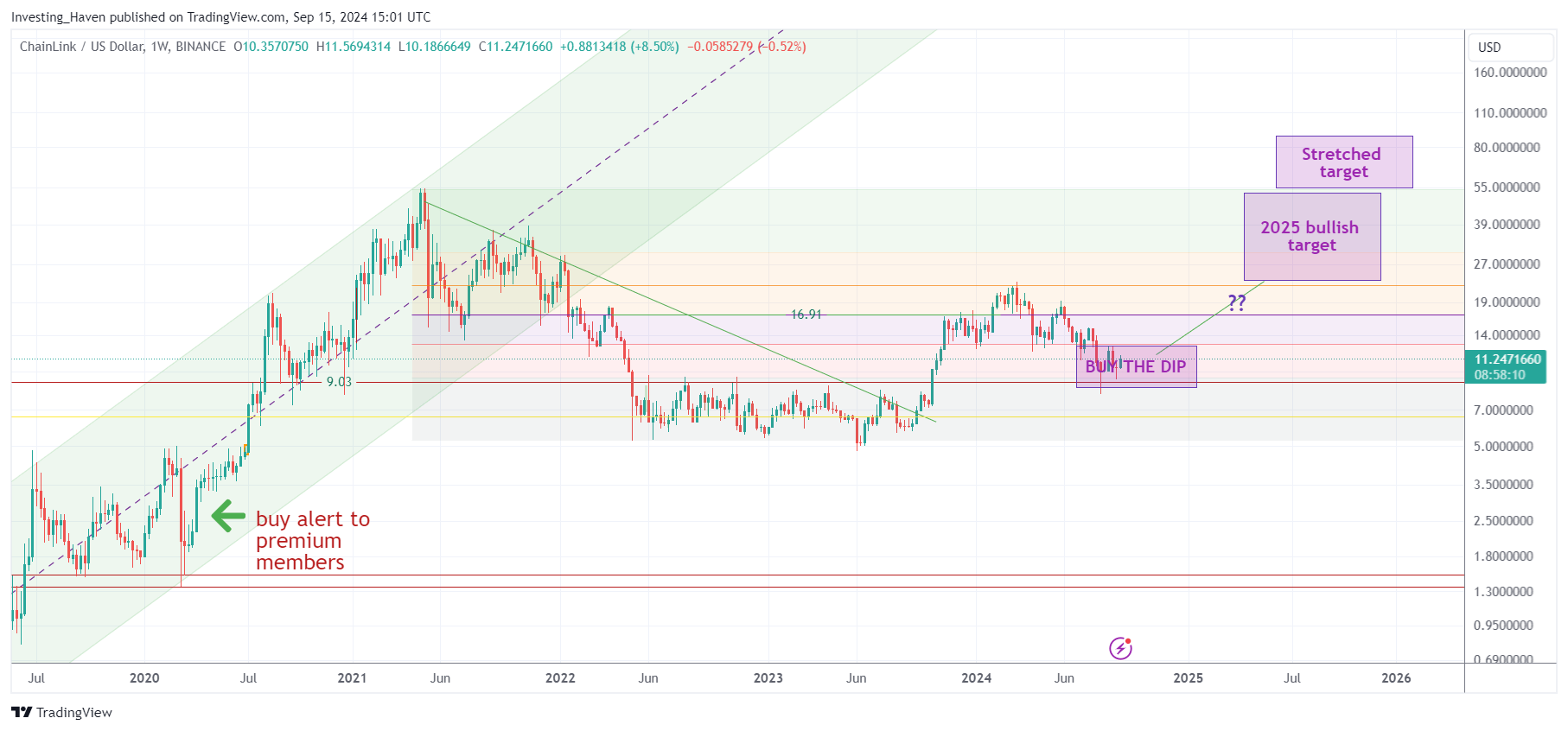Click the 08:58:10 bar countdown timer
The image size is (1568, 731).
coord(1500,375)
